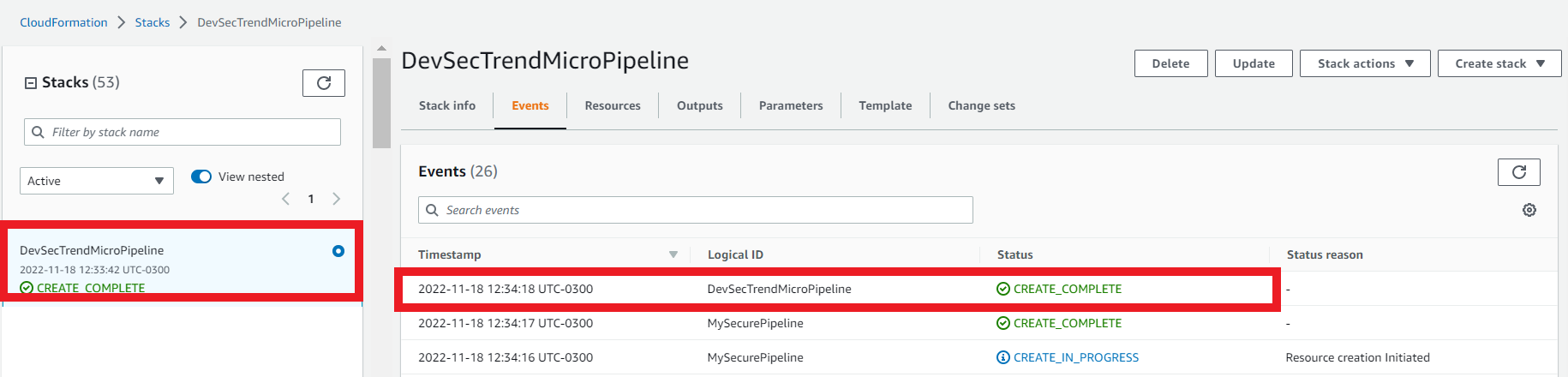1568x377 pixels.
Task: Switch to Change sets tab
Action: pyautogui.click(x=981, y=105)
